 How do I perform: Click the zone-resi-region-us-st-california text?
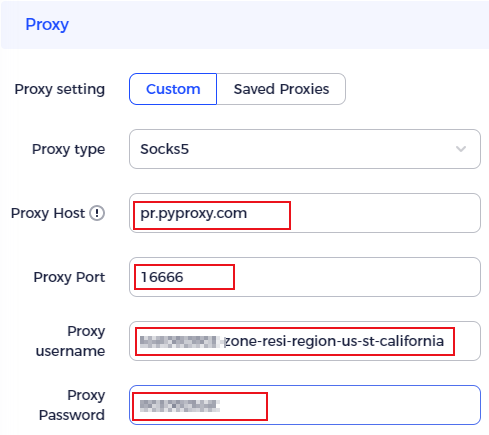334,341
